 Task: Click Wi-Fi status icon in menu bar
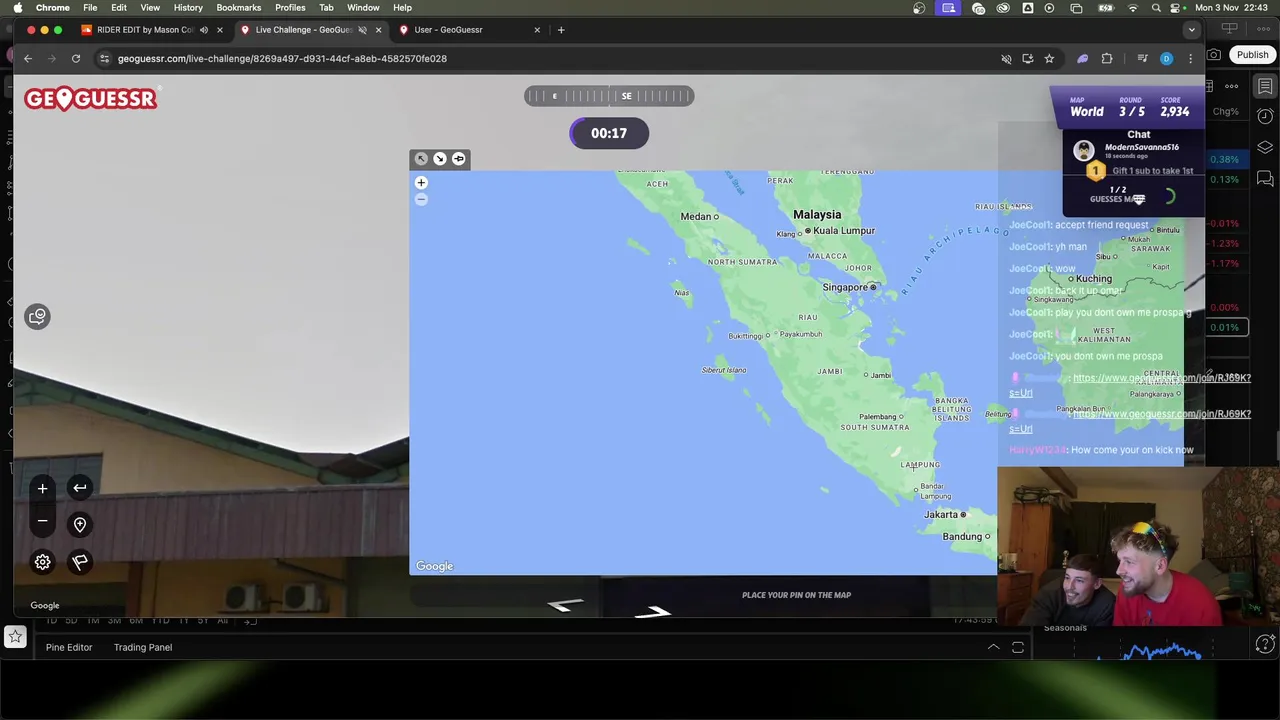[x=1133, y=8]
